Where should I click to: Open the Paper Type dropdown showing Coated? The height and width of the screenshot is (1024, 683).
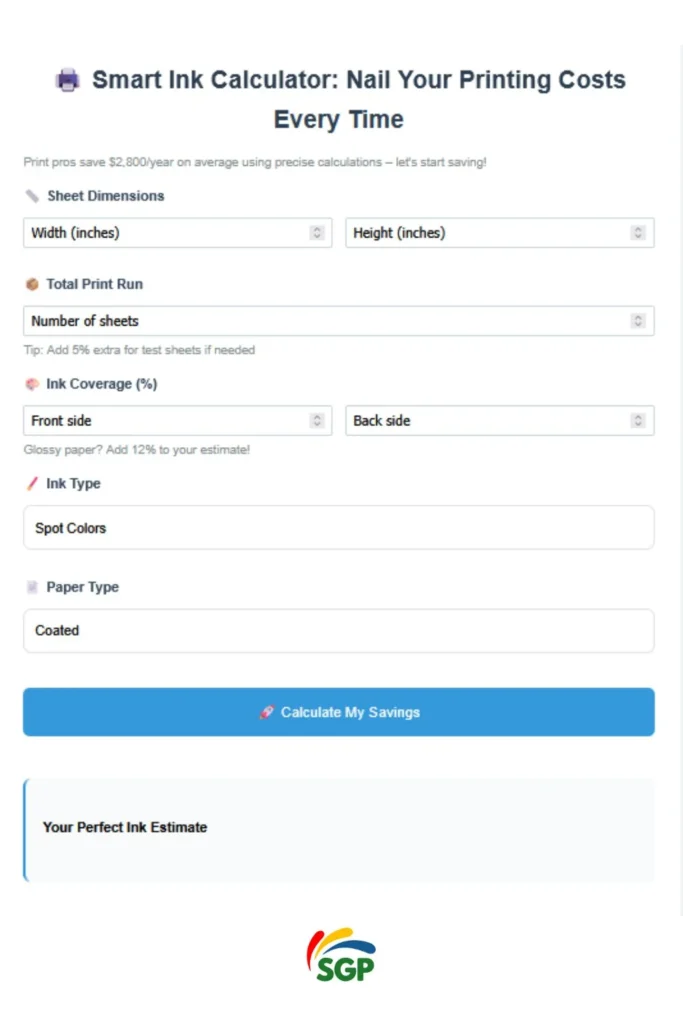338,631
